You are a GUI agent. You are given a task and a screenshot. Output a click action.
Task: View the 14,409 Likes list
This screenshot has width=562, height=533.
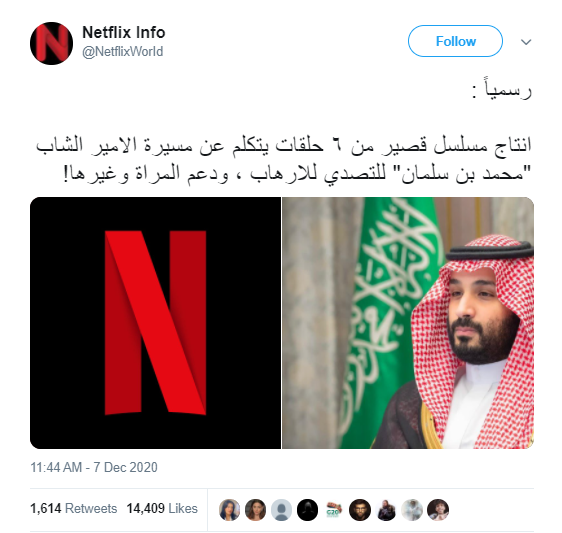pyautogui.click(x=162, y=508)
